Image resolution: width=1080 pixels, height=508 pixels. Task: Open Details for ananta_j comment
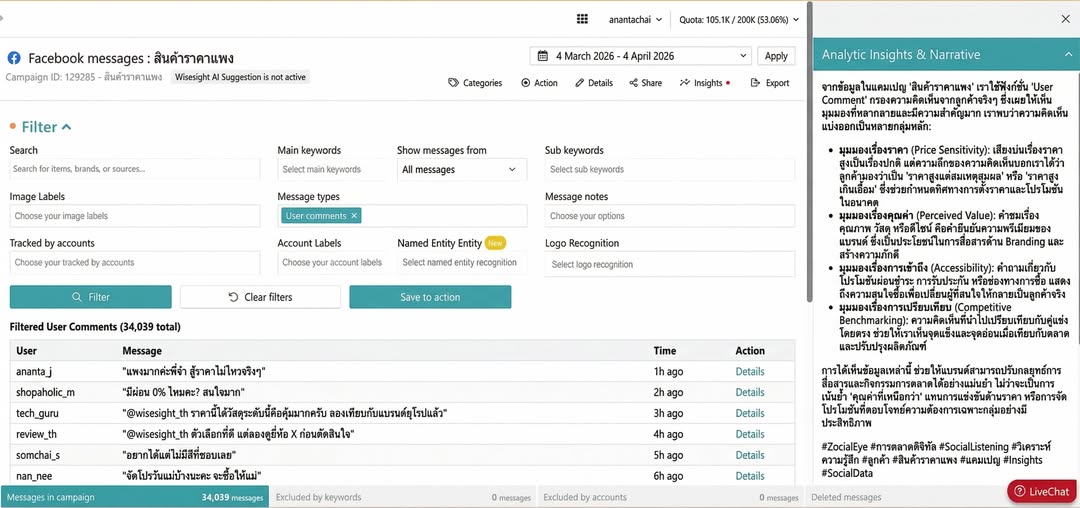pos(749,371)
